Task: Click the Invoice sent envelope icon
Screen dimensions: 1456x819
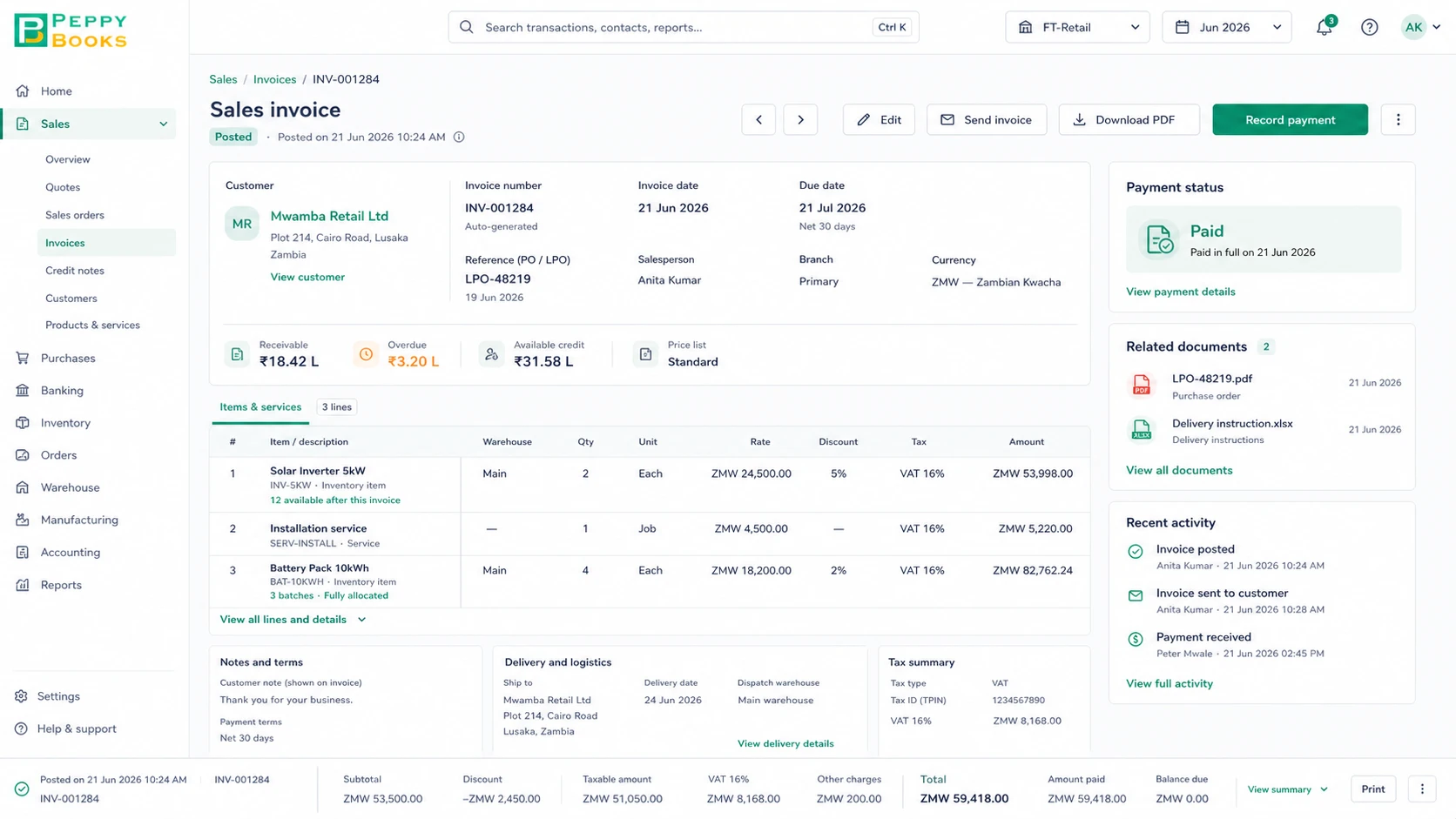Action: coord(1136,596)
